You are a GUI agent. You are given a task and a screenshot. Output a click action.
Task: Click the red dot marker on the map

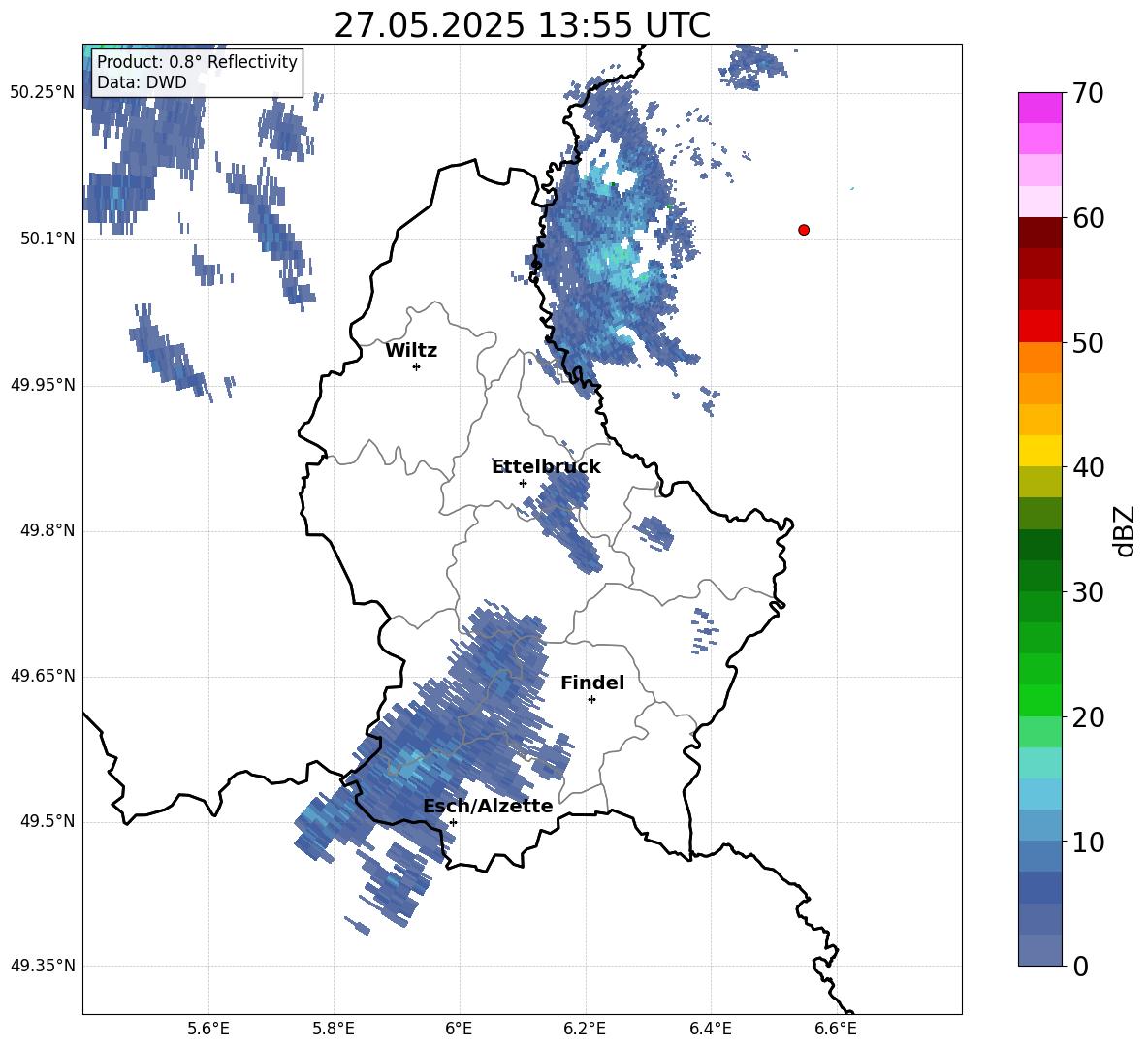pos(804,230)
